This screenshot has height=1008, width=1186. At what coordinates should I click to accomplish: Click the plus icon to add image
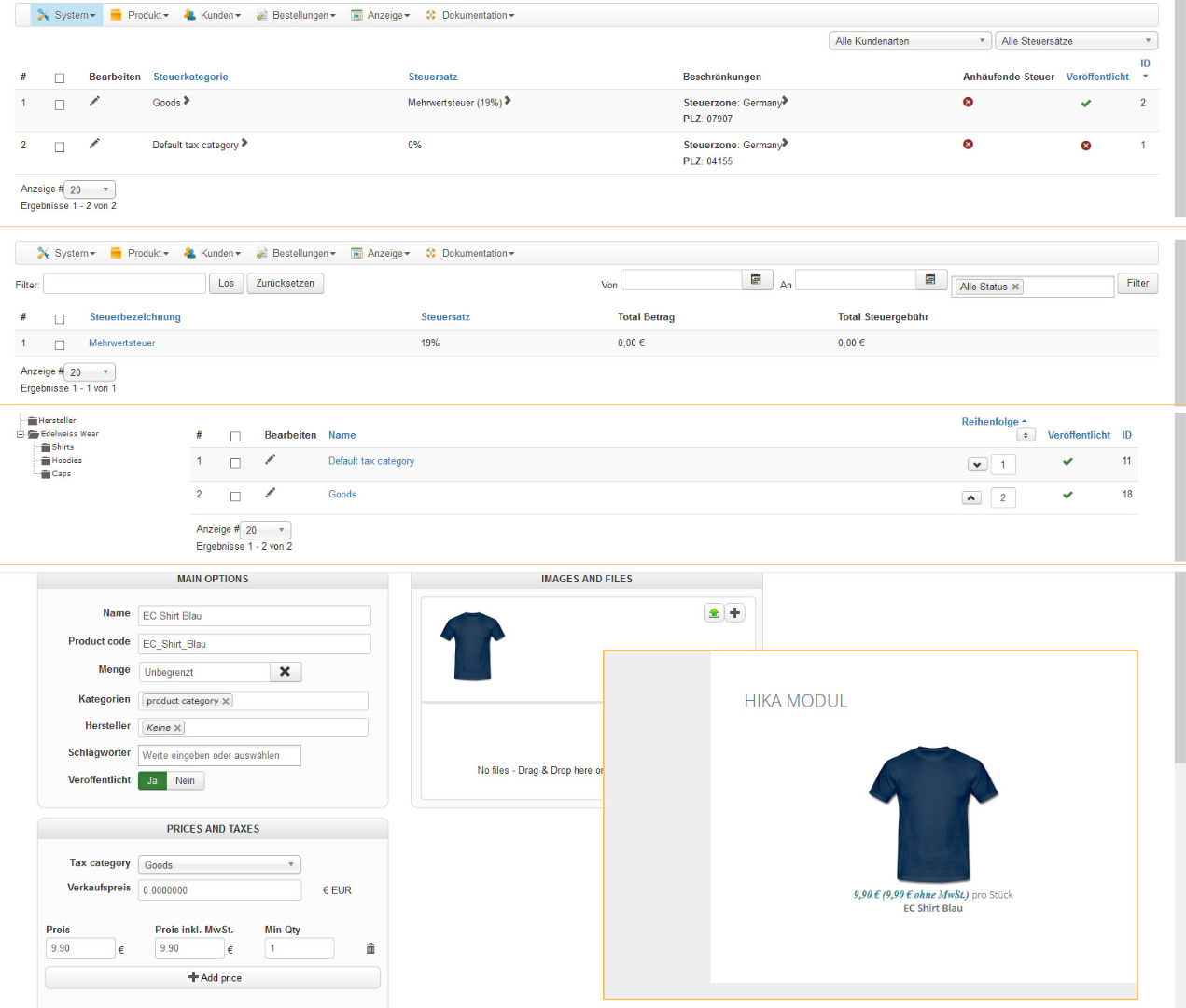(x=735, y=613)
